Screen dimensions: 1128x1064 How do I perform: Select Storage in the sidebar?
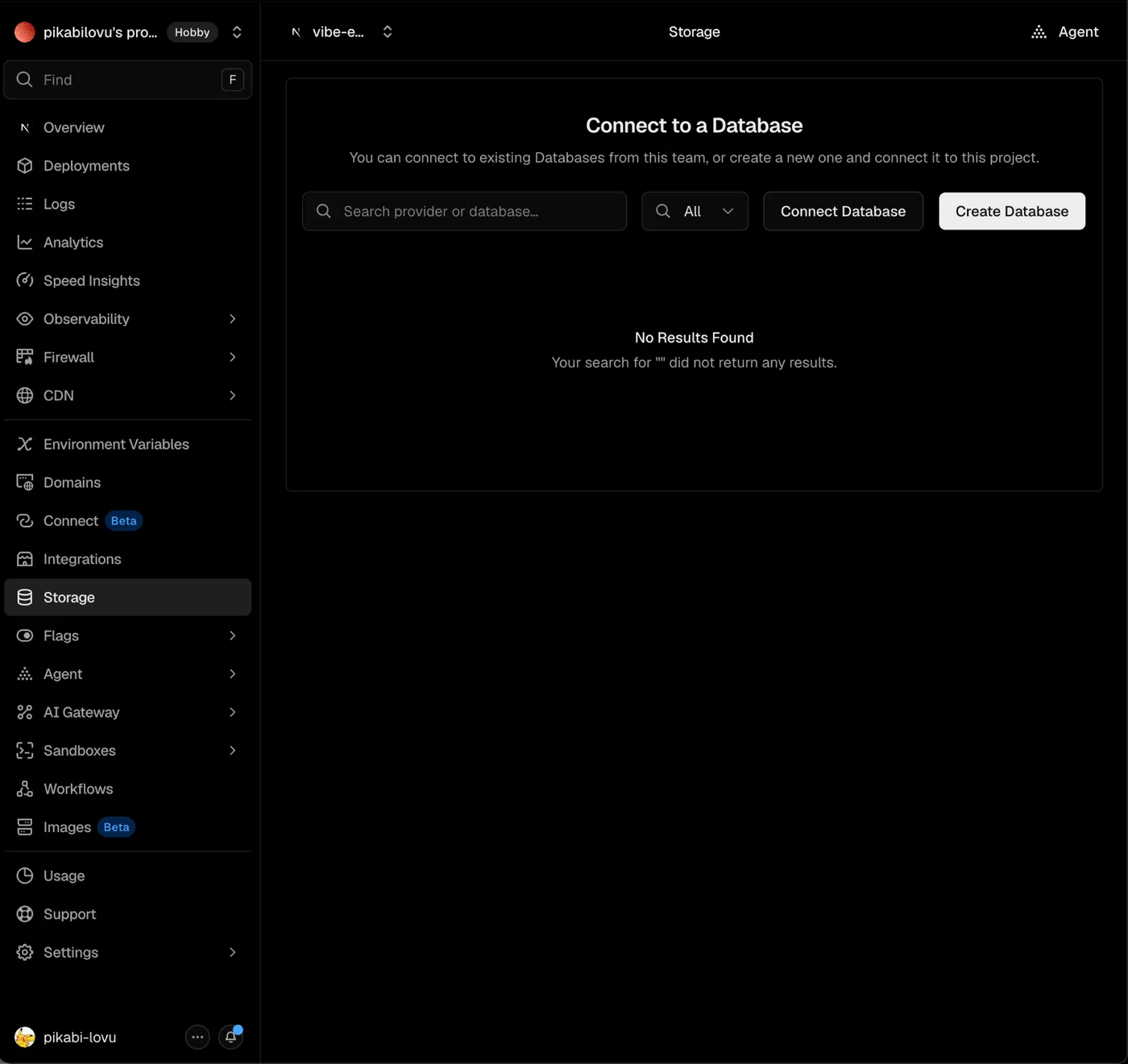click(128, 598)
